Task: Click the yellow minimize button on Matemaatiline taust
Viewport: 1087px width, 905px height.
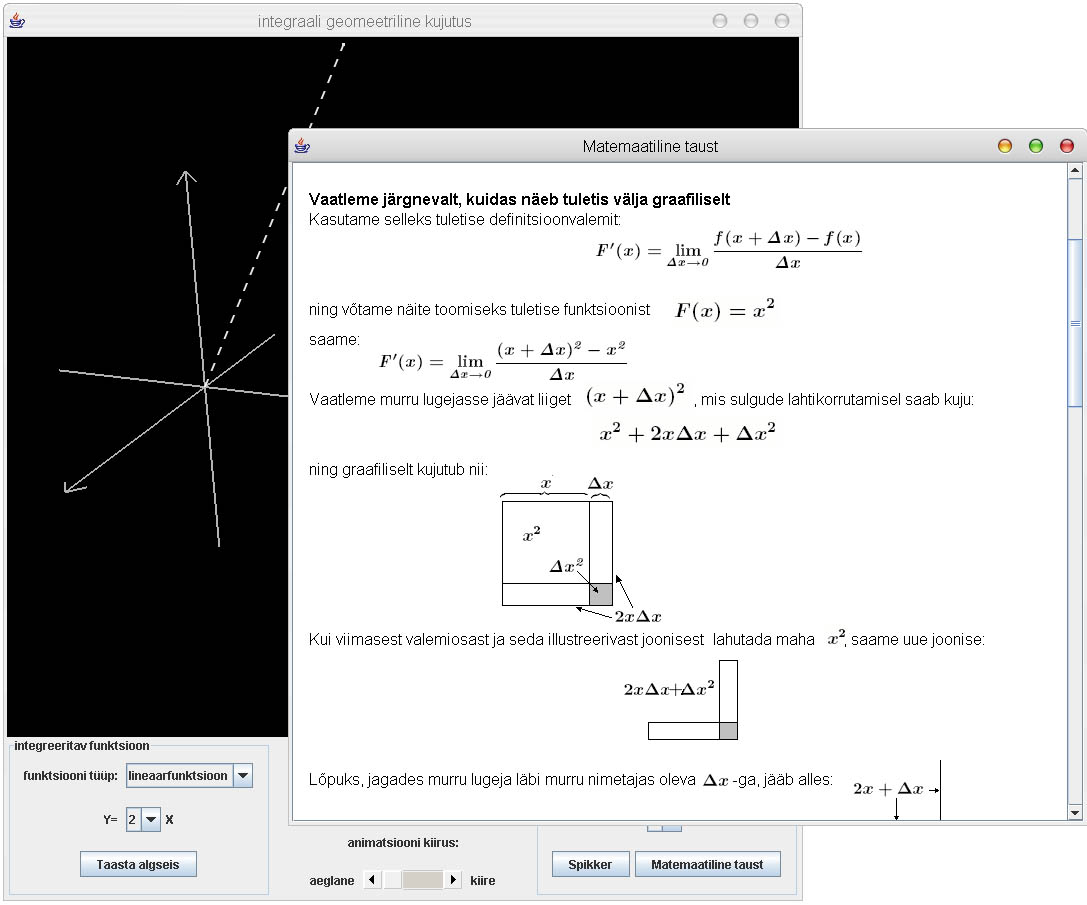Action: (x=1005, y=146)
